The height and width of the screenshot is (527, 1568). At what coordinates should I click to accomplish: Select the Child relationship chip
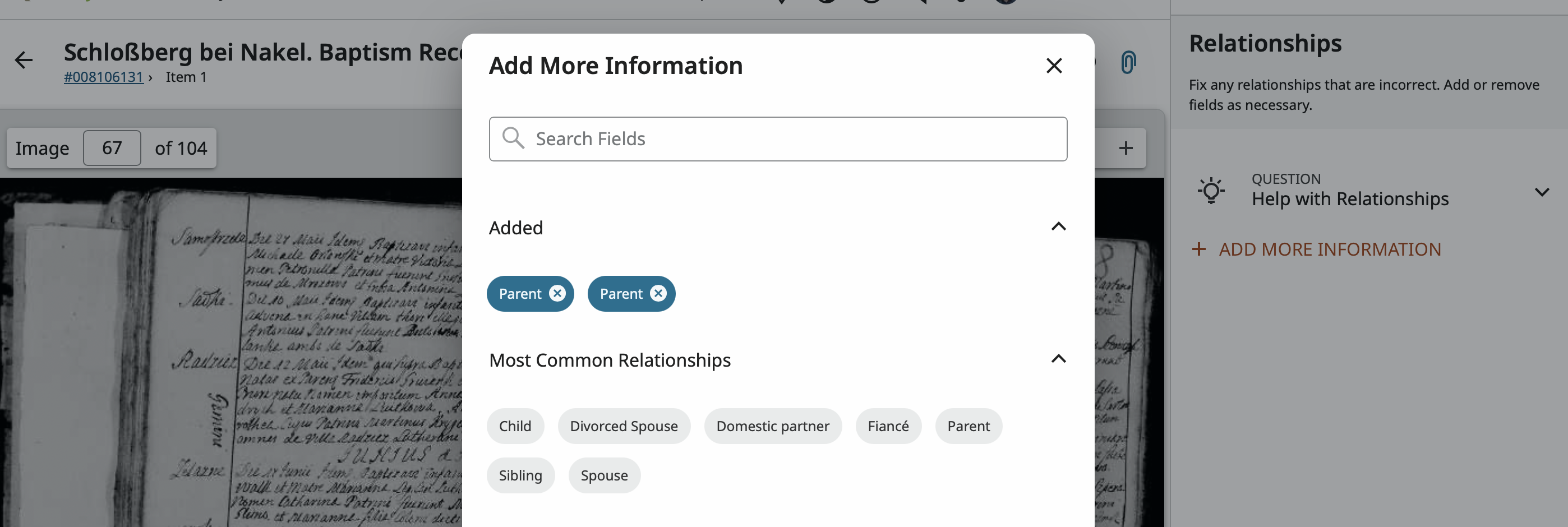(515, 426)
